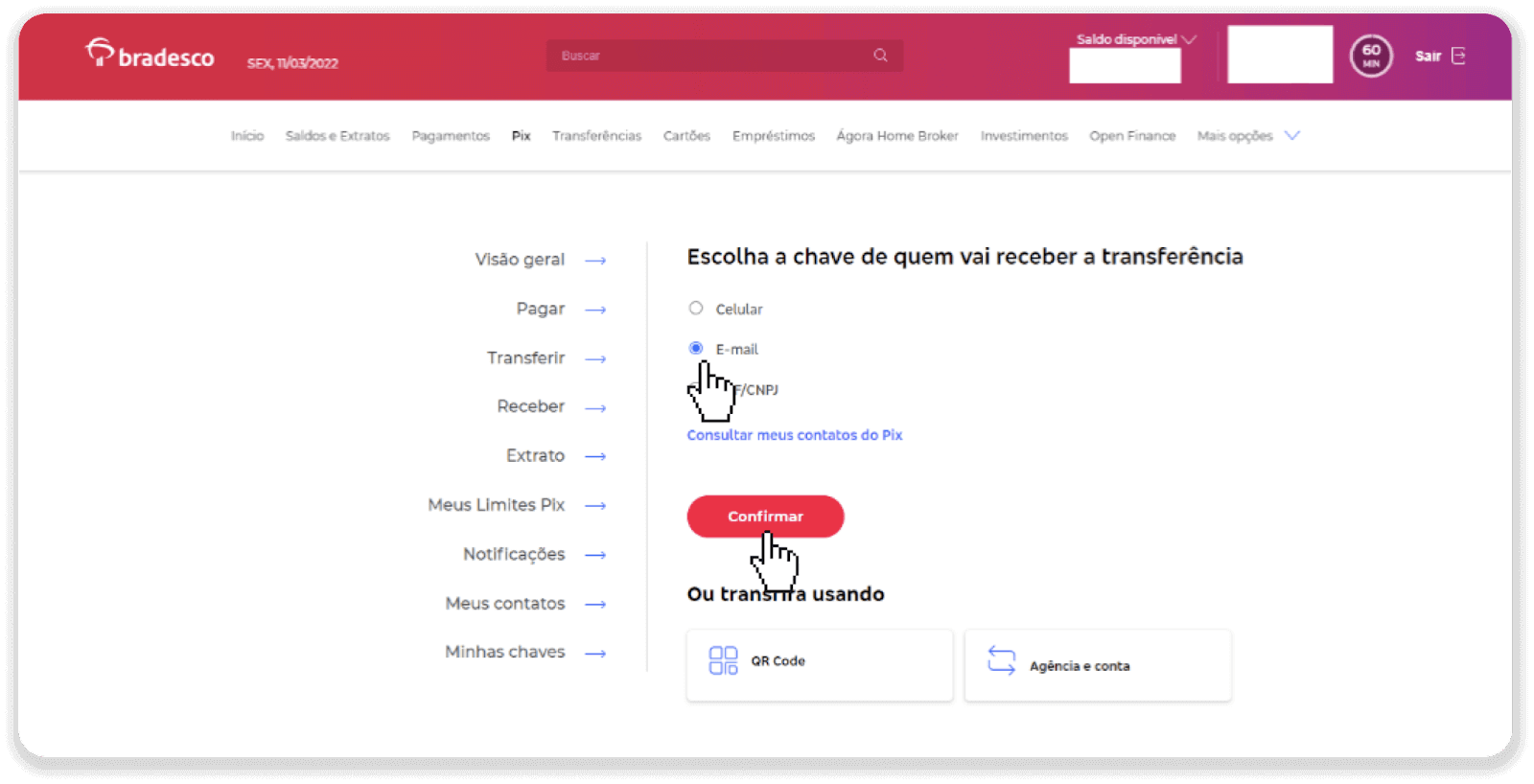Click the Sair logout icon

pyautogui.click(x=1458, y=56)
